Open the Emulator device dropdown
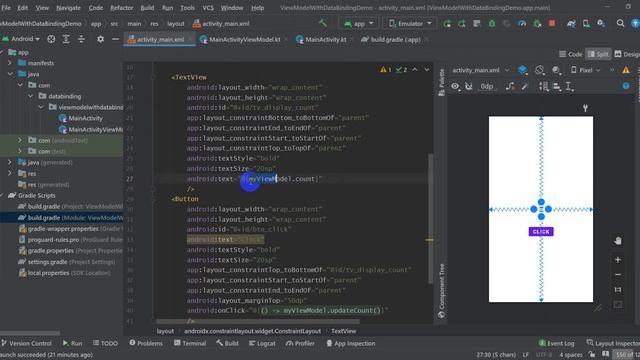Image resolution: width=640 pixels, height=360 pixels. point(410,24)
